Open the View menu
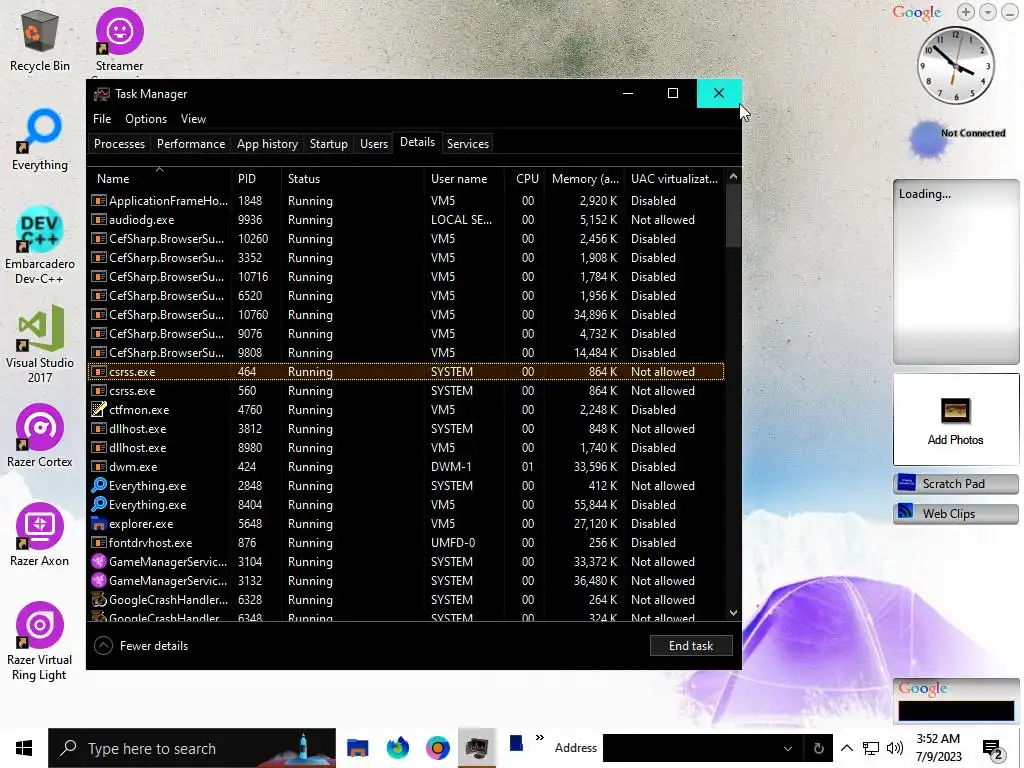The height and width of the screenshot is (768, 1024). 193,119
